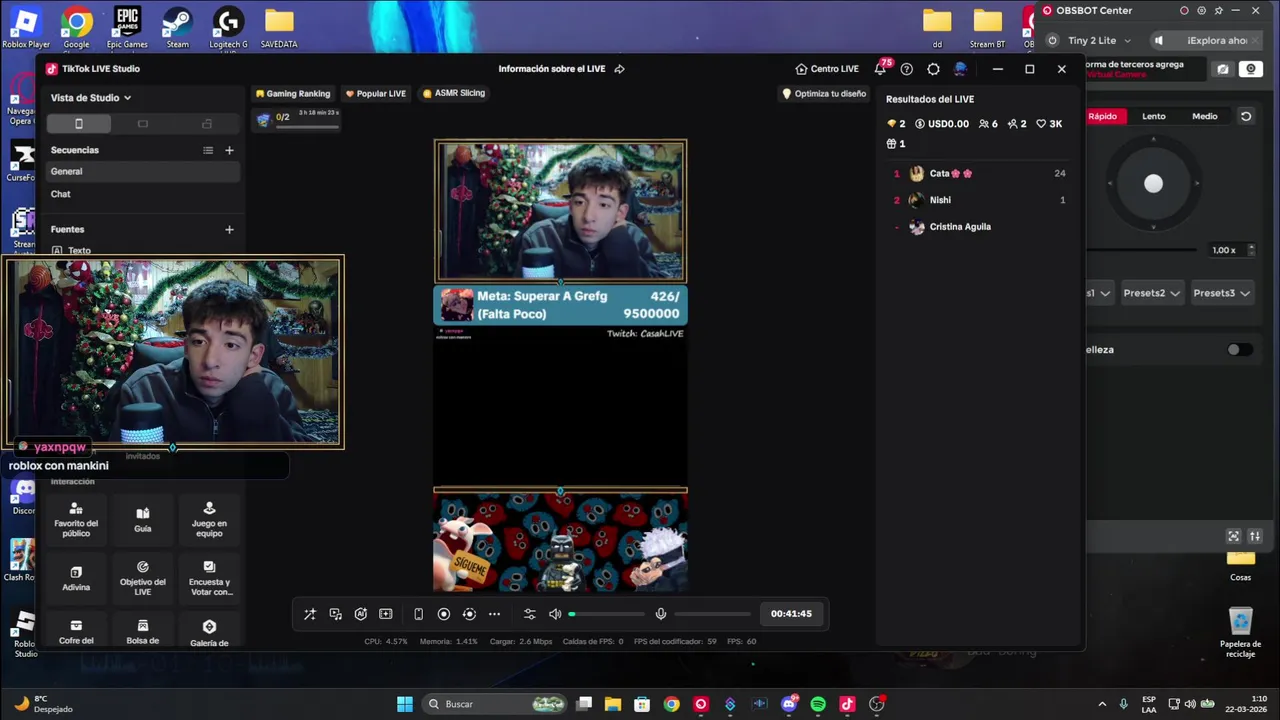Mute the speaker audio

coord(555,614)
